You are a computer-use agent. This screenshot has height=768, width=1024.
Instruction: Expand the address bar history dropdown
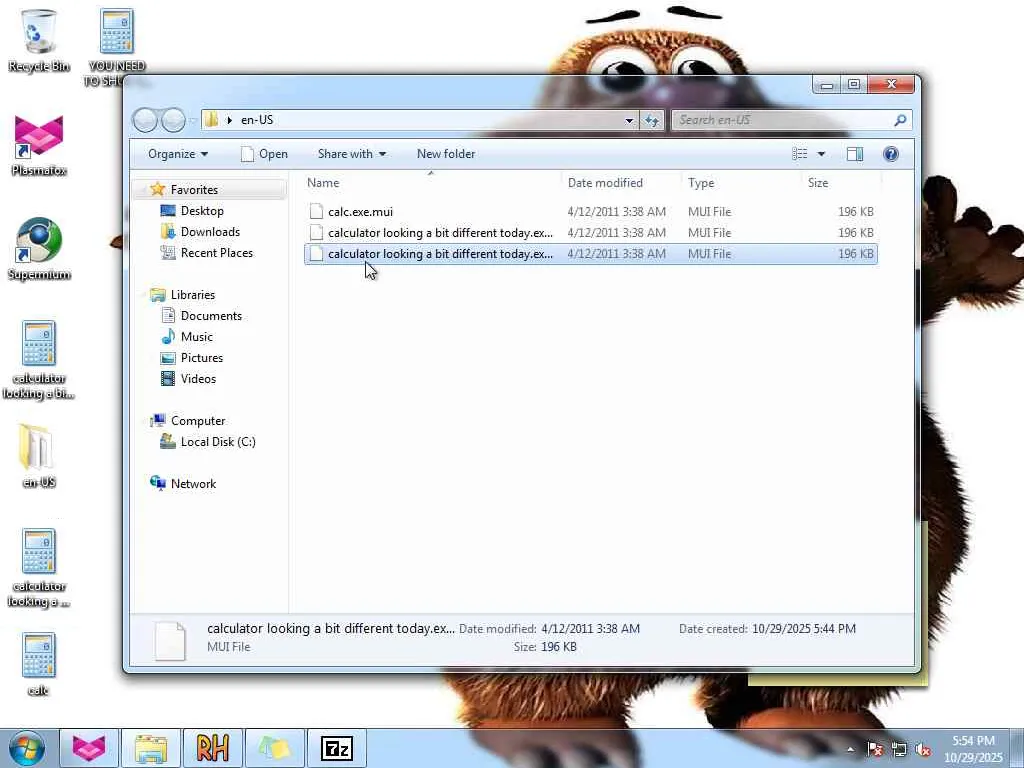[x=629, y=120]
